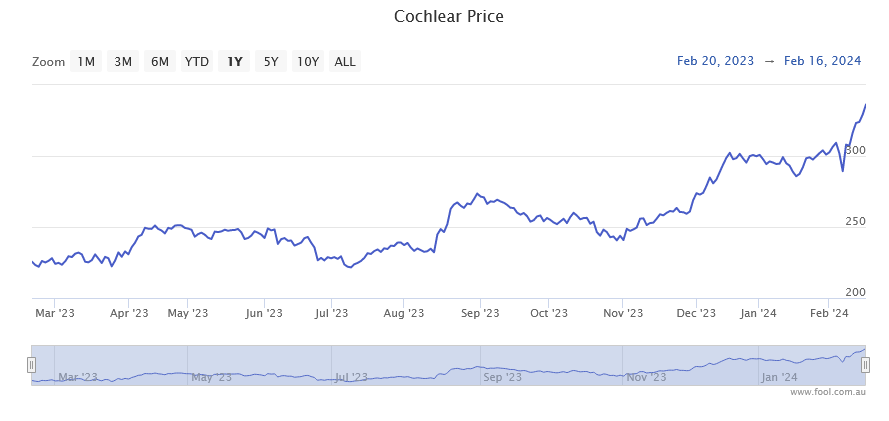
Task: Click the active 1Y zoom button
Action: (235, 62)
